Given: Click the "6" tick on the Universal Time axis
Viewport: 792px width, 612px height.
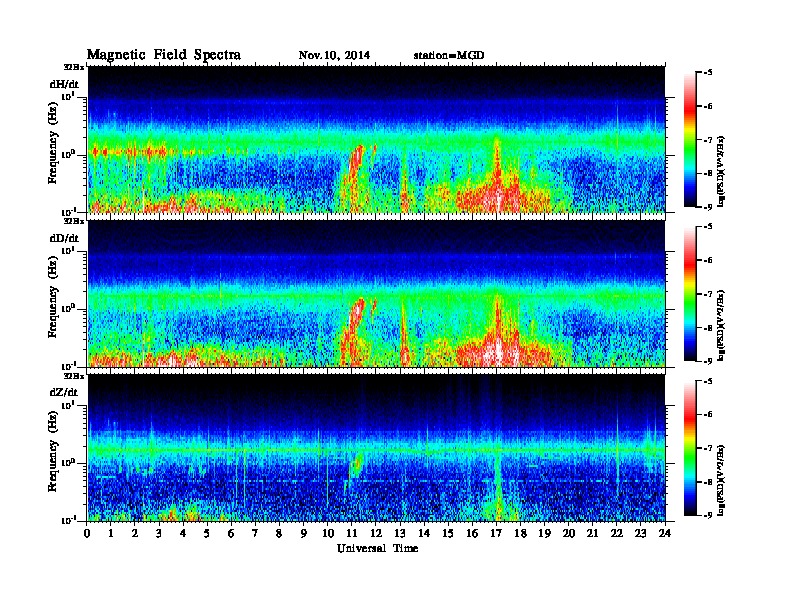Looking at the screenshot, I should 231,534.
